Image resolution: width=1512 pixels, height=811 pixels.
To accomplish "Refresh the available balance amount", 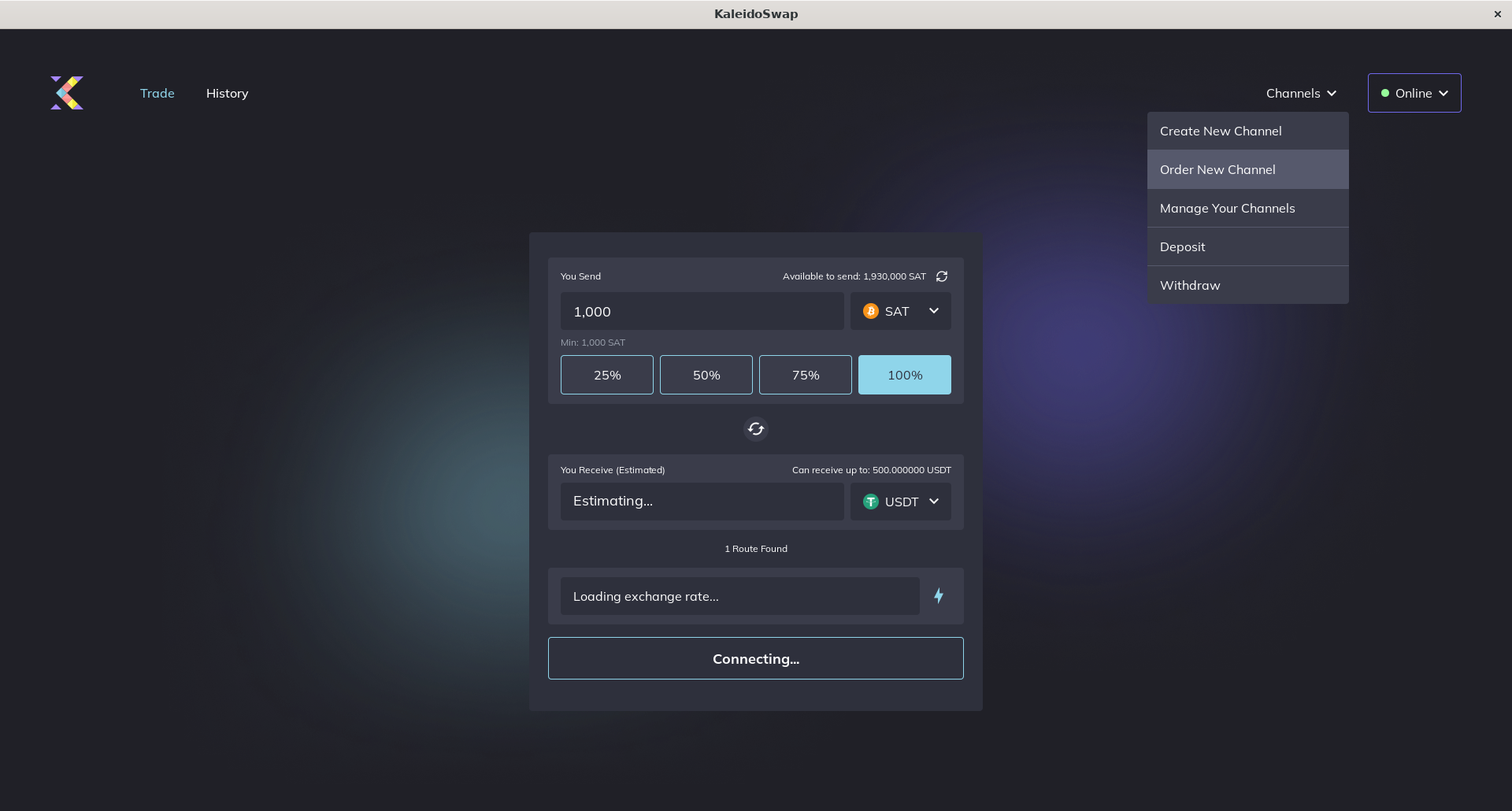I will [942, 276].
